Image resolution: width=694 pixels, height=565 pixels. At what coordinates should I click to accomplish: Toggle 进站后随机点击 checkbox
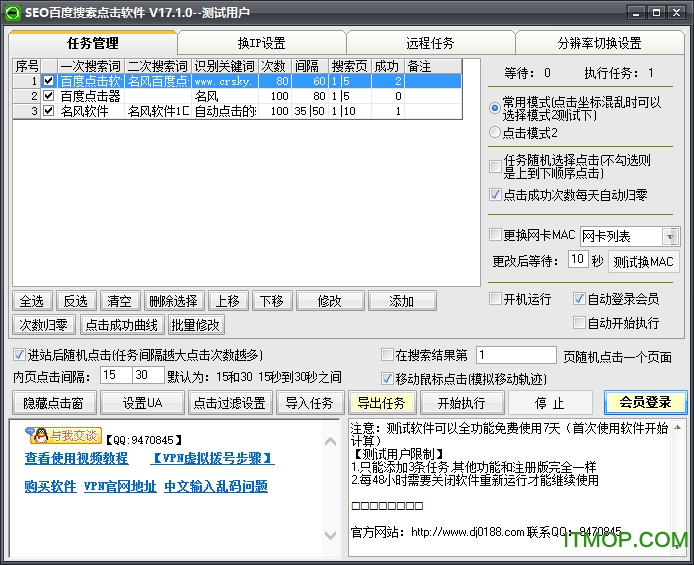19,354
